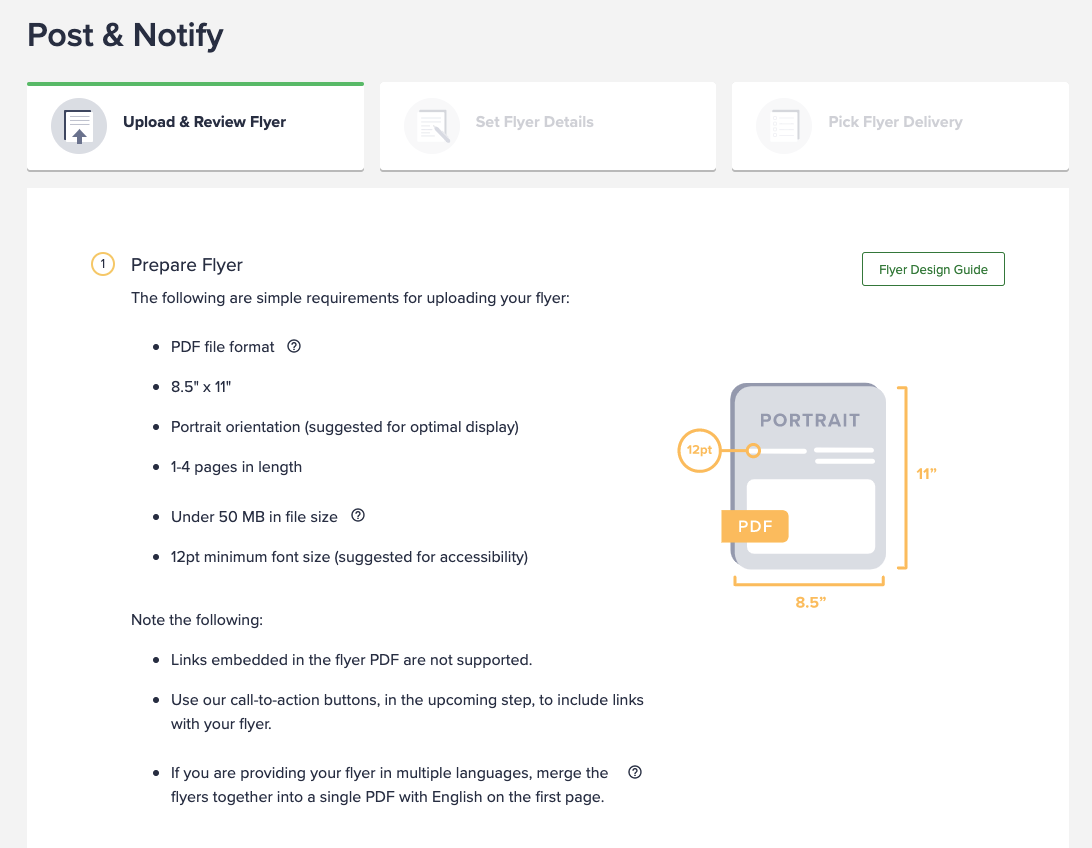Select the Upload & Review Flyer tab

point(196,126)
